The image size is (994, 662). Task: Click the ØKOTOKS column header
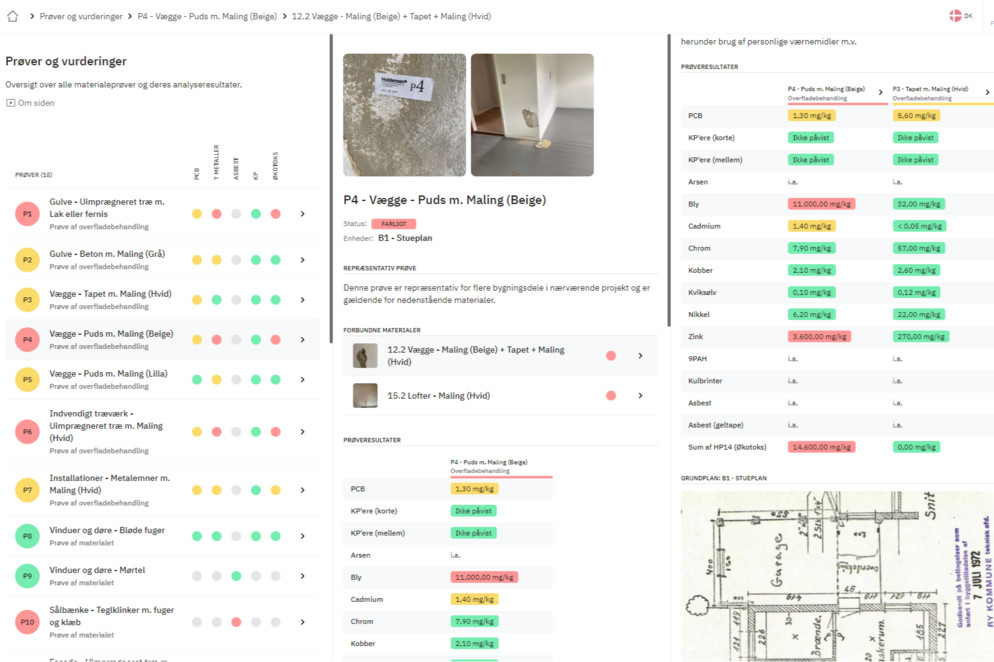tap(275, 166)
